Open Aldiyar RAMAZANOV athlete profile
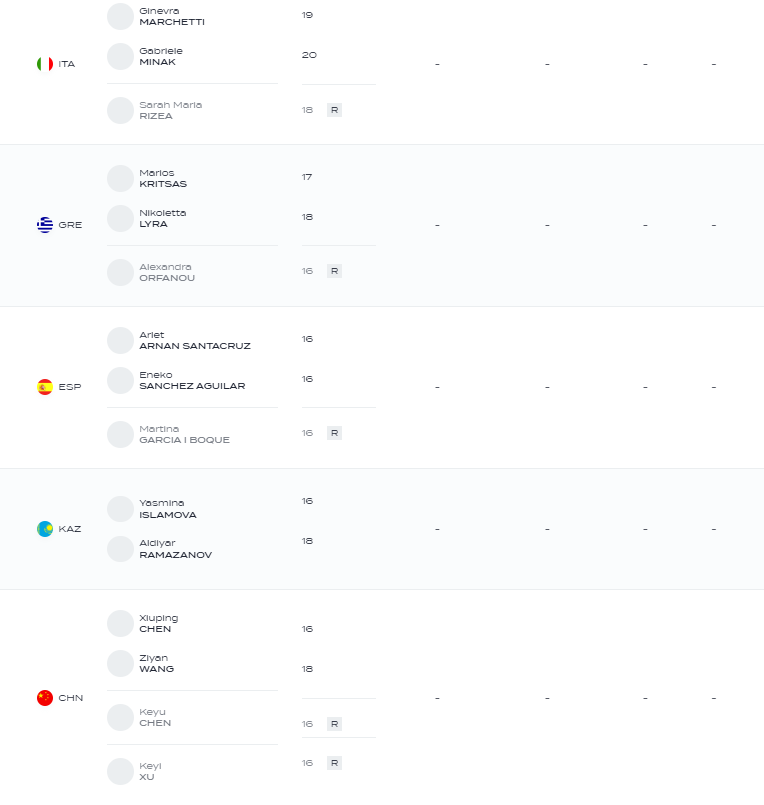 [x=175, y=549]
